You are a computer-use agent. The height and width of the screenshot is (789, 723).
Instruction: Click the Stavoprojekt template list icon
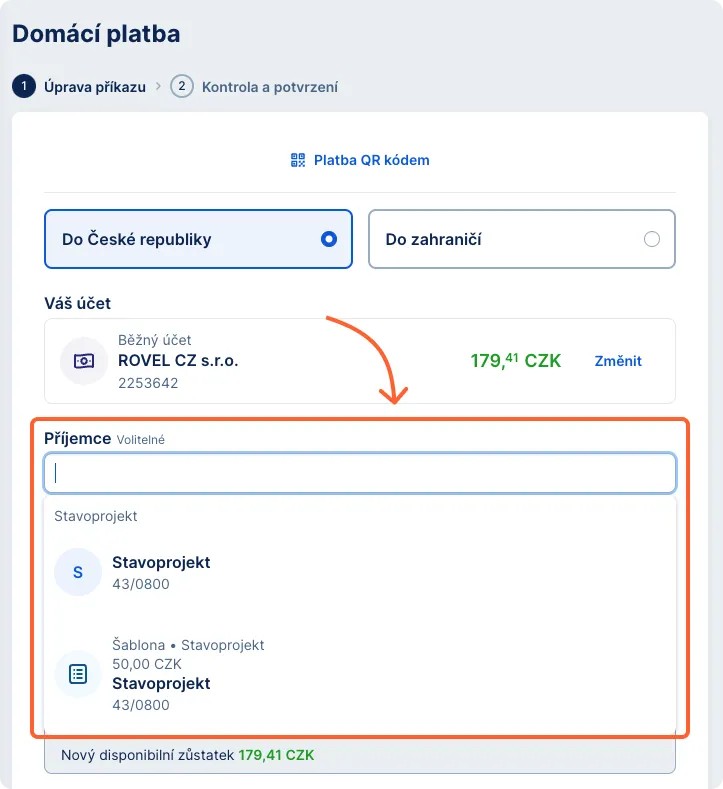click(x=78, y=674)
